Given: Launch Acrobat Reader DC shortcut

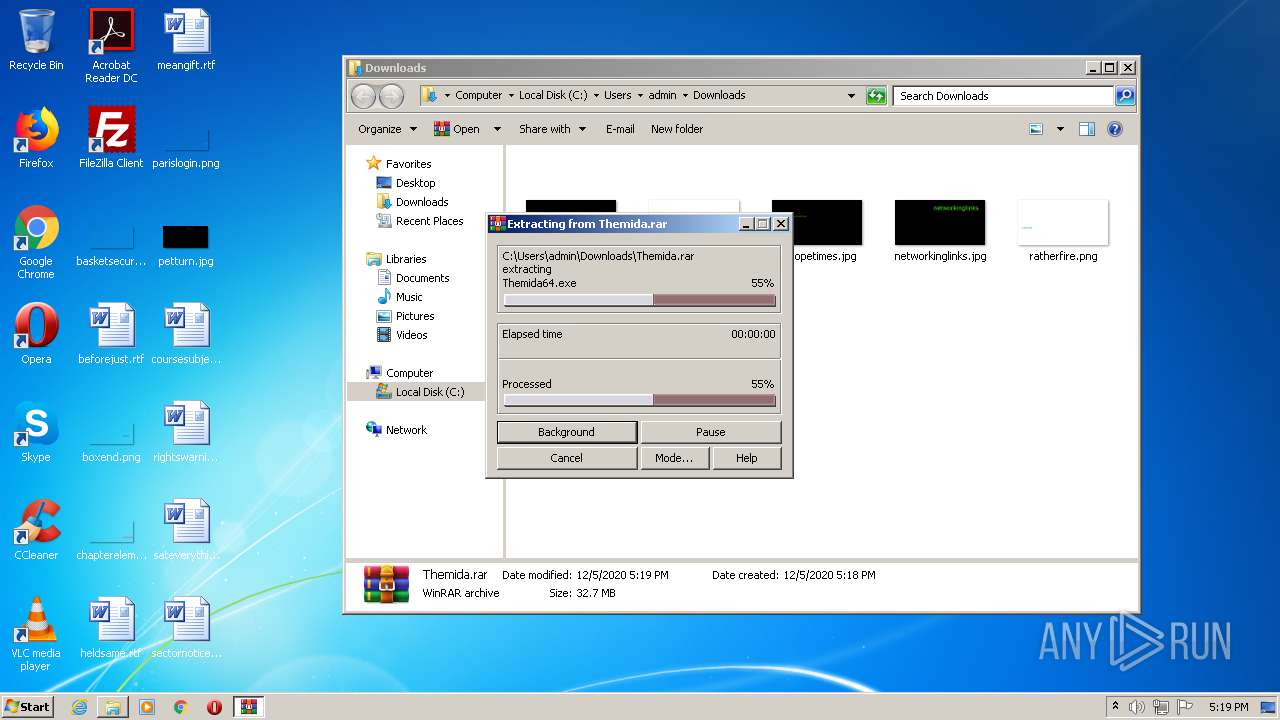Looking at the screenshot, I should coord(111,46).
